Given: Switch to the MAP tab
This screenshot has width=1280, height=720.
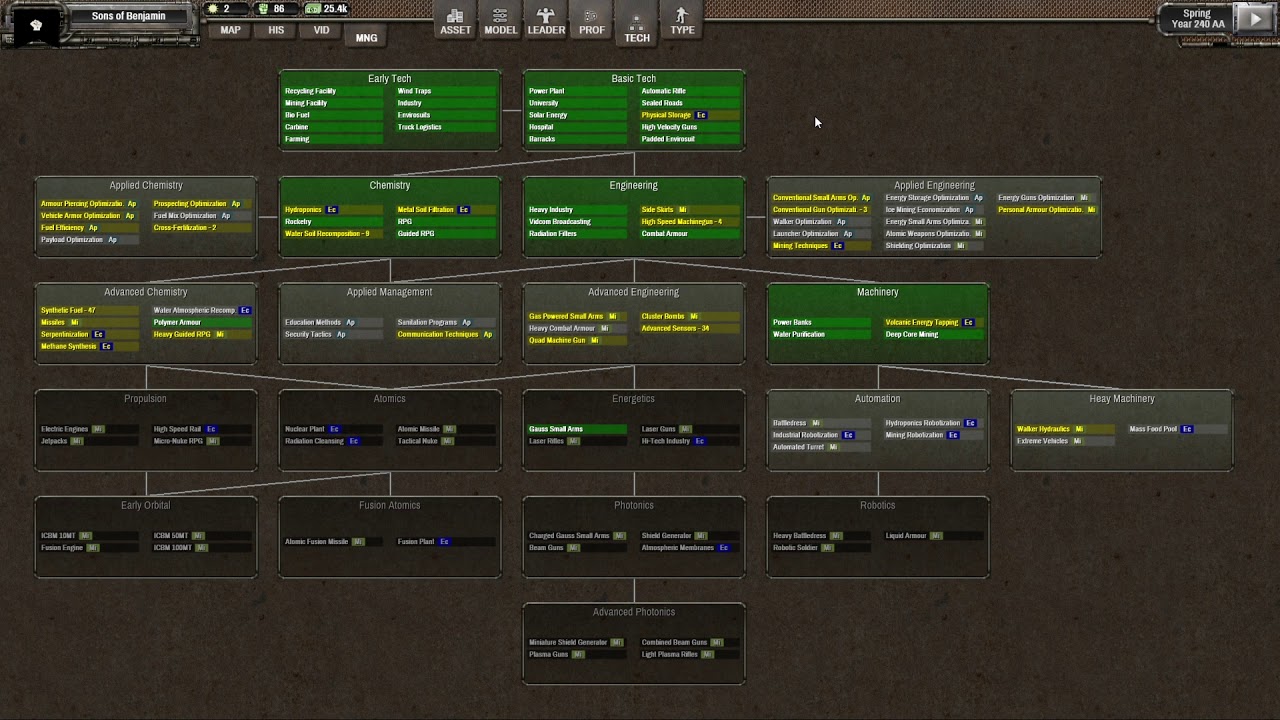Looking at the screenshot, I should tap(231, 30).
